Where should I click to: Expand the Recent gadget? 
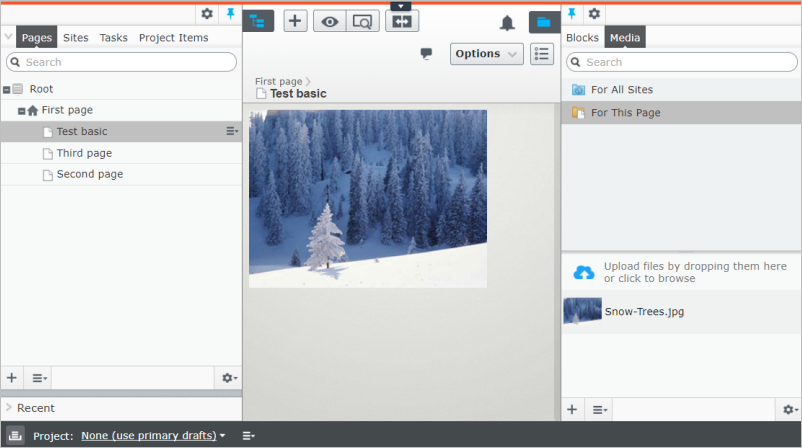pyautogui.click(x=9, y=408)
